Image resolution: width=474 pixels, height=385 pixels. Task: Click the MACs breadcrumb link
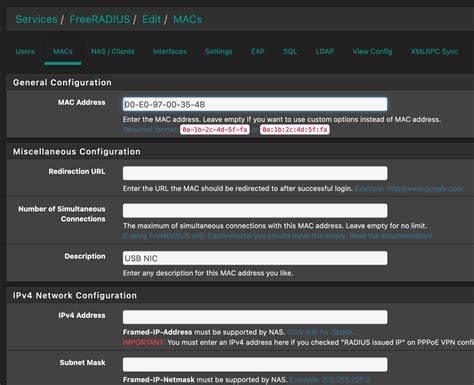coord(187,19)
